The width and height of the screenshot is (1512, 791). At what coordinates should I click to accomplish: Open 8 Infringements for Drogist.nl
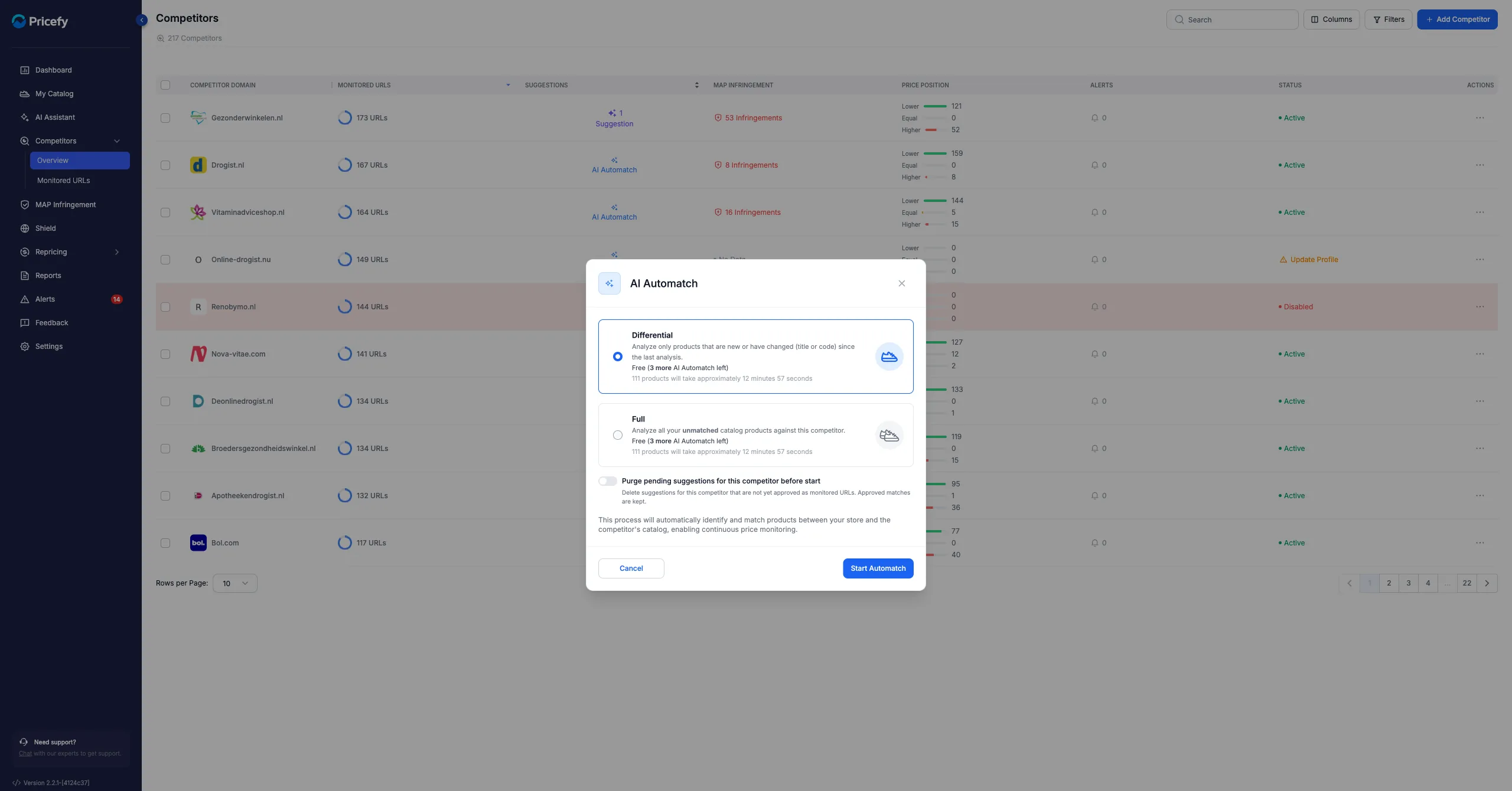pyautogui.click(x=746, y=165)
